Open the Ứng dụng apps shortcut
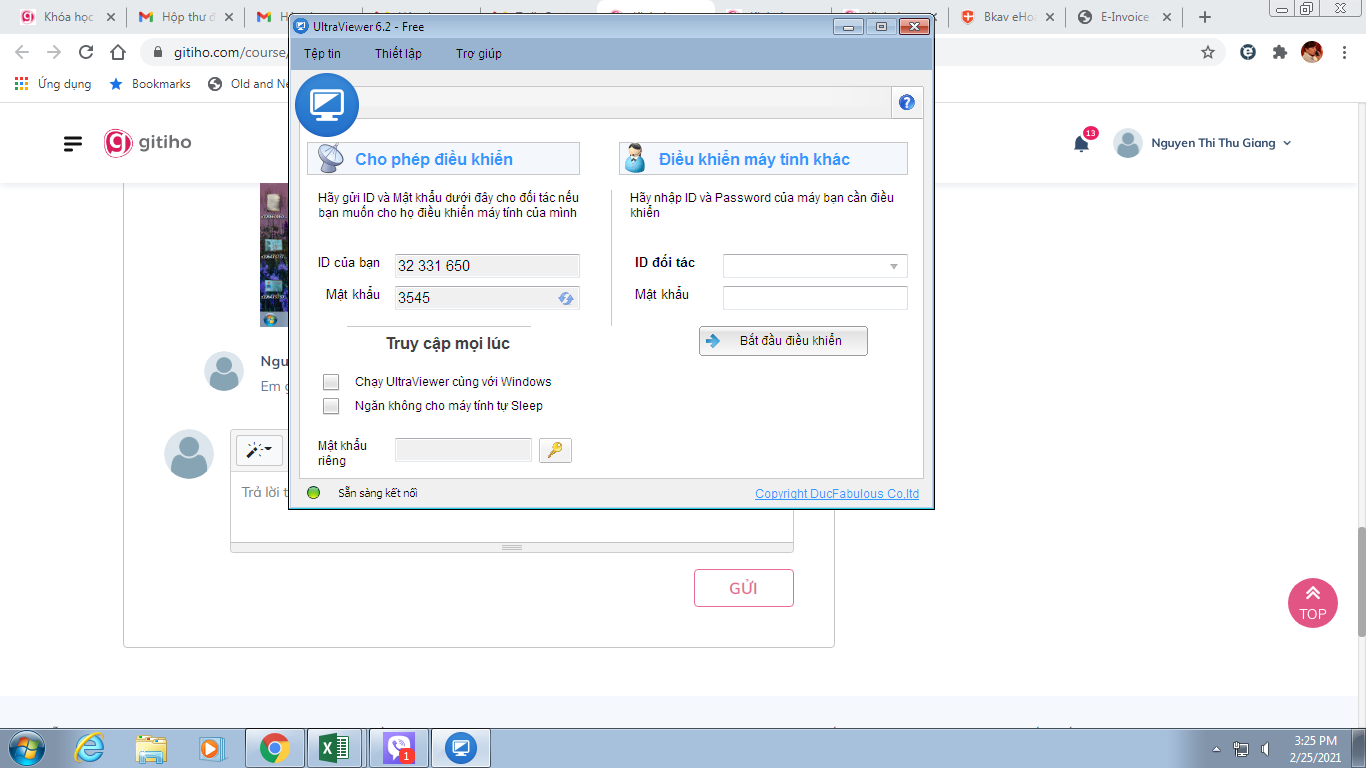Image resolution: width=1366 pixels, height=768 pixels. (x=53, y=84)
